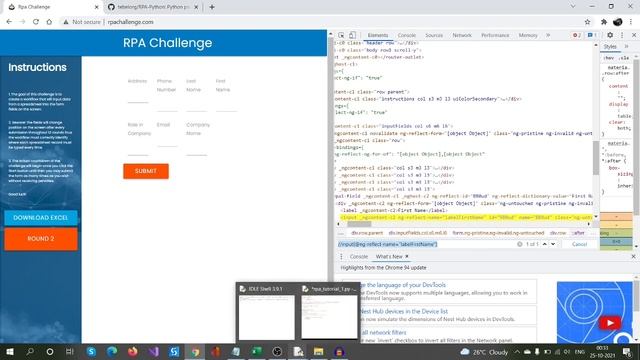Screen dimensions: 640x360
Task: Click the First Name input field
Action: tap(226, 107)
